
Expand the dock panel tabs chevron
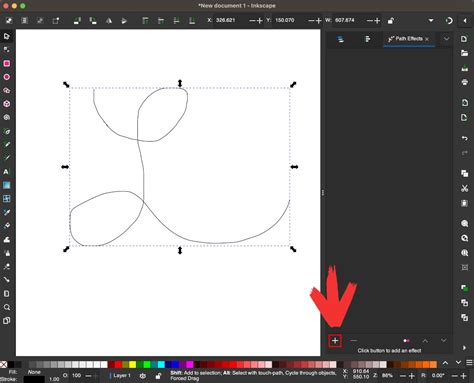tap(446, 39)
